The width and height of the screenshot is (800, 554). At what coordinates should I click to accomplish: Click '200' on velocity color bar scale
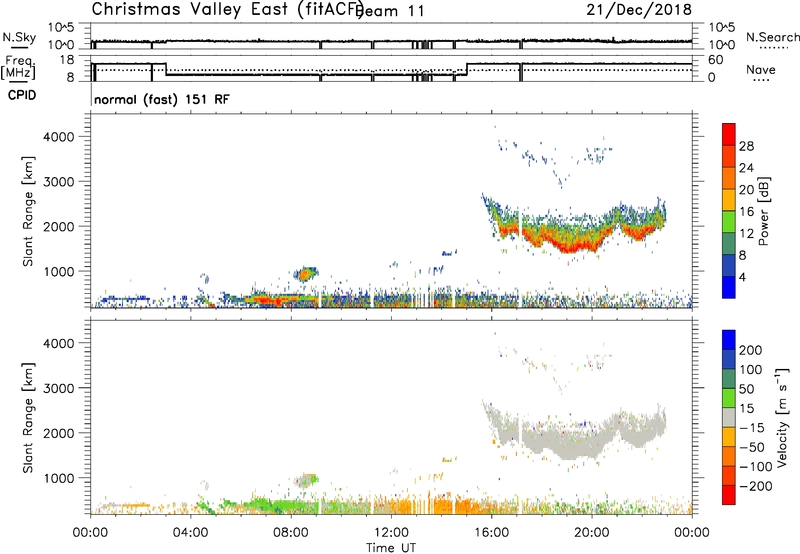tap(751, 350)
